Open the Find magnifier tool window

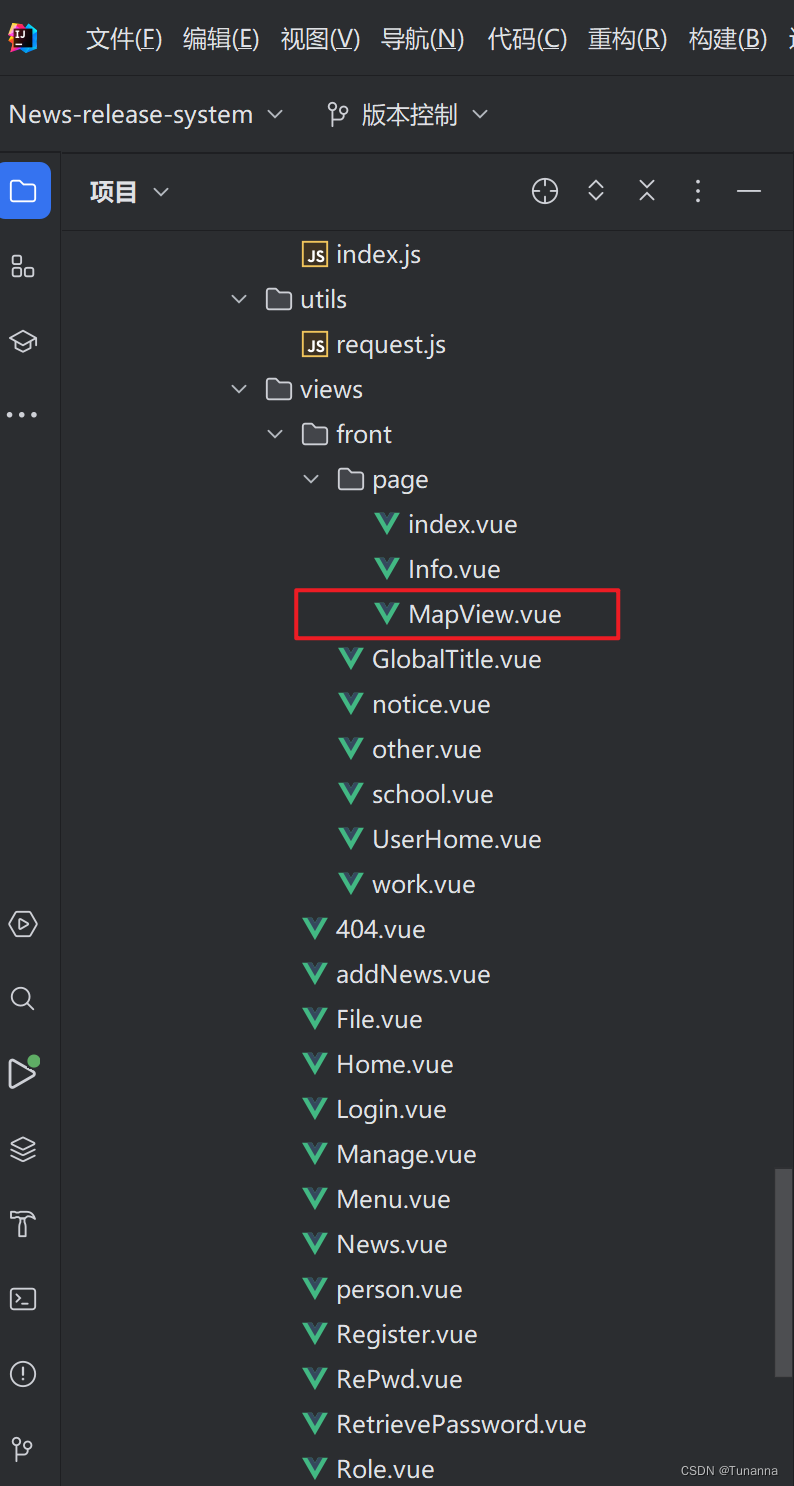click(x=23, y=998)
